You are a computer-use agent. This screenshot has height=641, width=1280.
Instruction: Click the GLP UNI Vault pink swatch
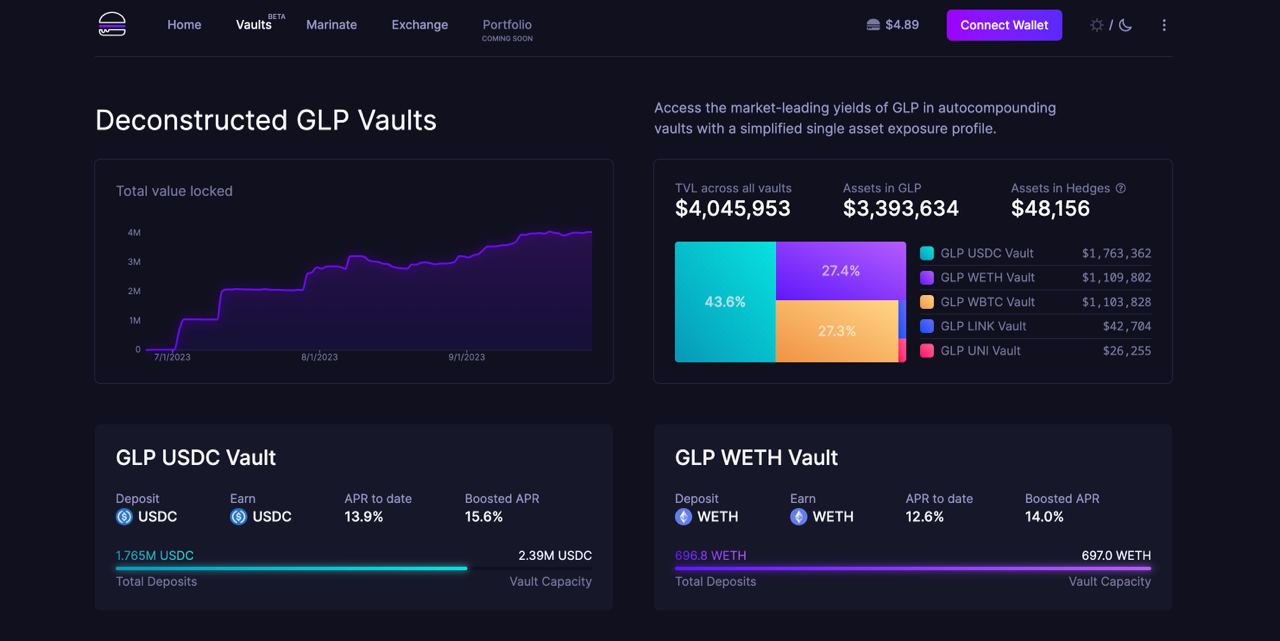click(x=927, y=351)
